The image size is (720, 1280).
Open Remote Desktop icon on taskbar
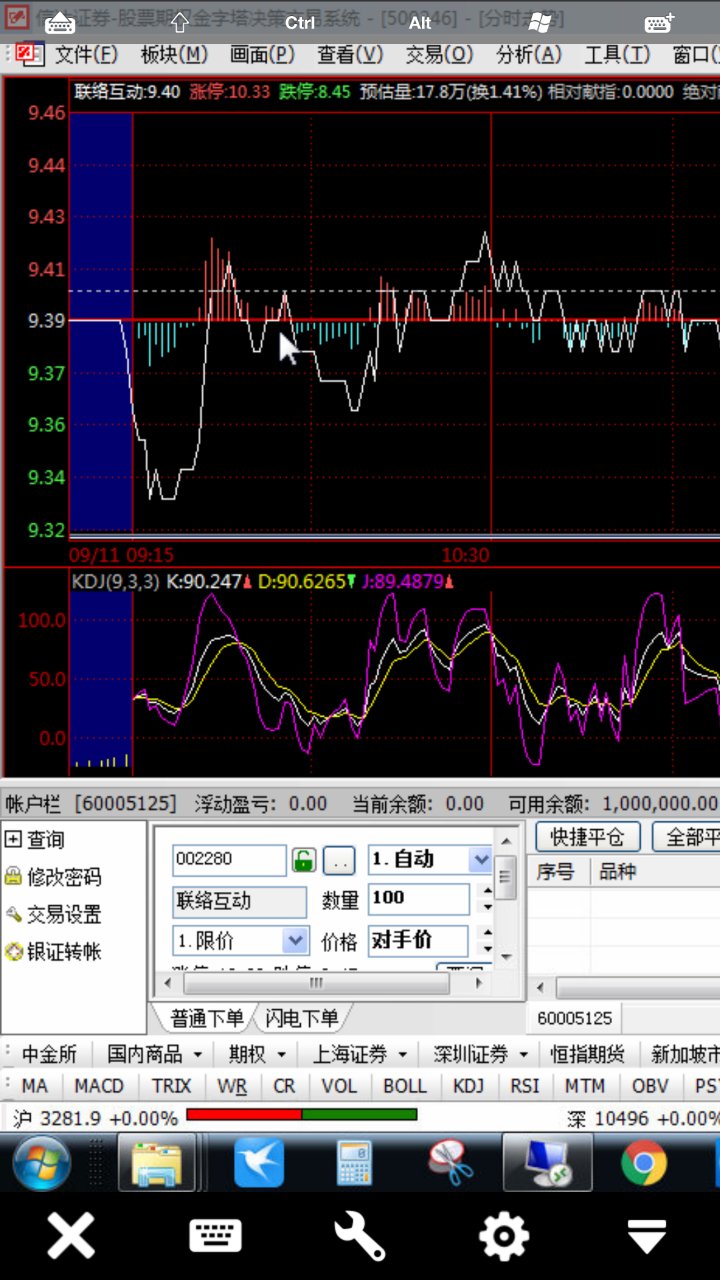(x=547, y=1163)
